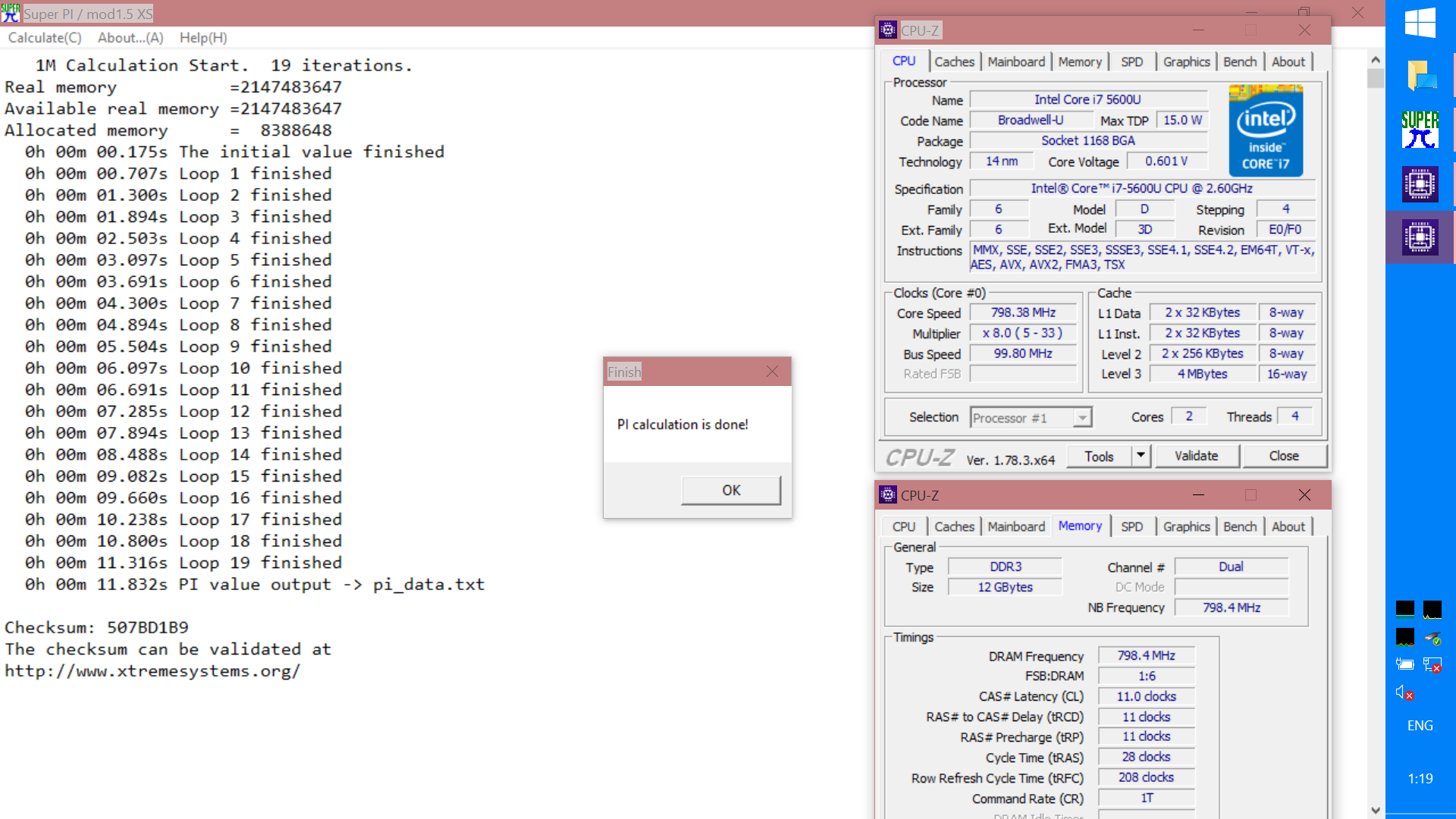Click the Level 3 4 MBytes cache value
This screenshot has width=1456, height=819.
click(1202, 374)
